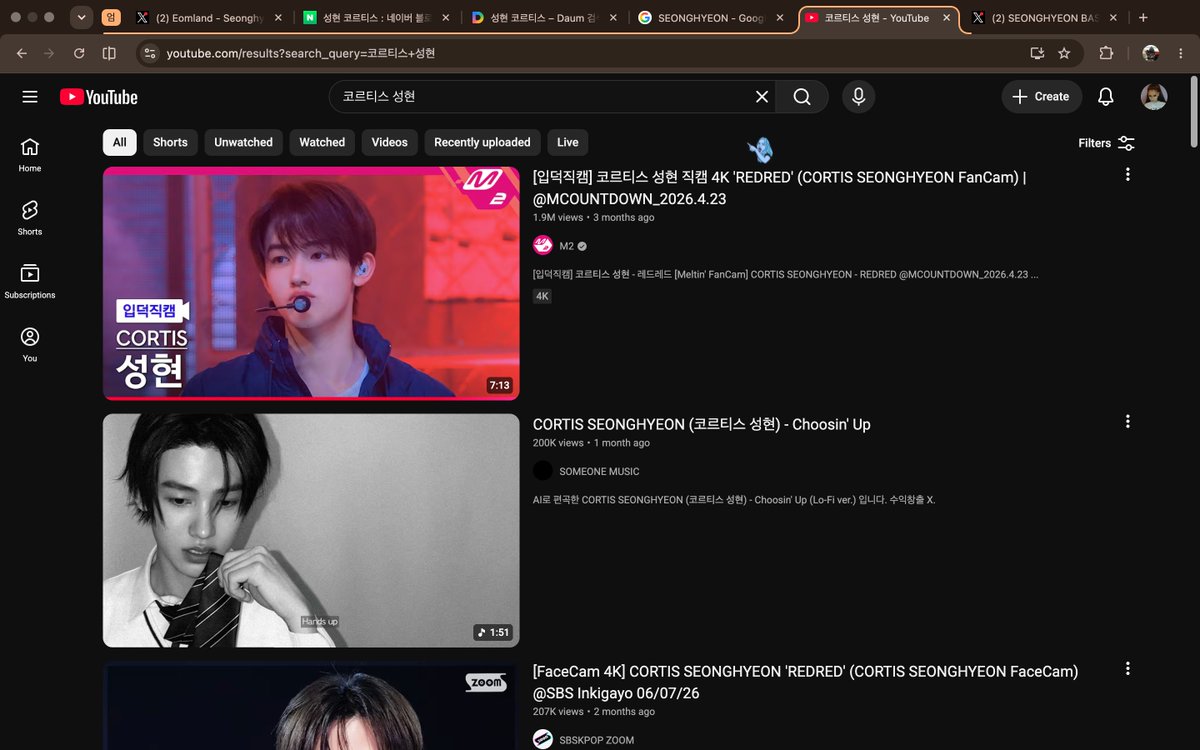The image size is (1200, 750).
Task: Switch to the SEONGHYEON BAS X tab
Action: [1047, 18]
